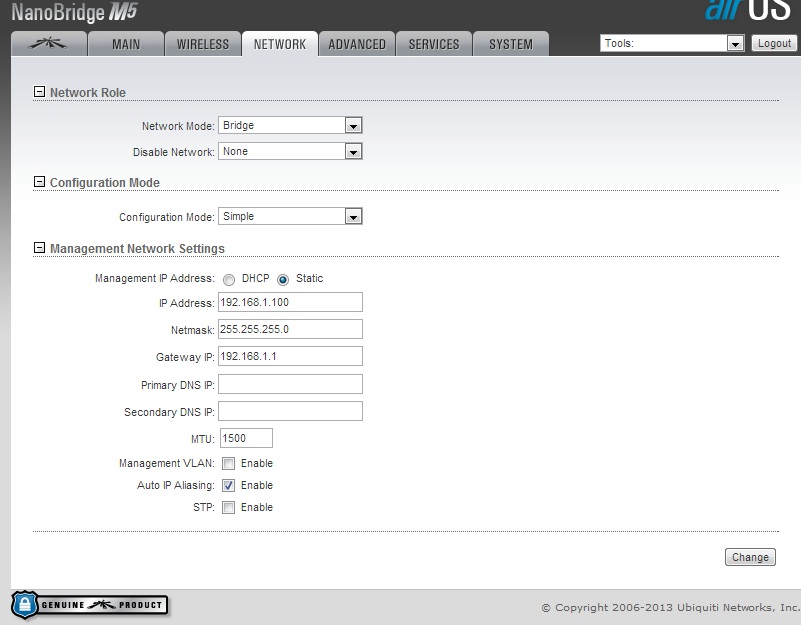The width and height of the screenshot is (801, 625).
Task: Click the airOS logo
Action: coord(748,10)
